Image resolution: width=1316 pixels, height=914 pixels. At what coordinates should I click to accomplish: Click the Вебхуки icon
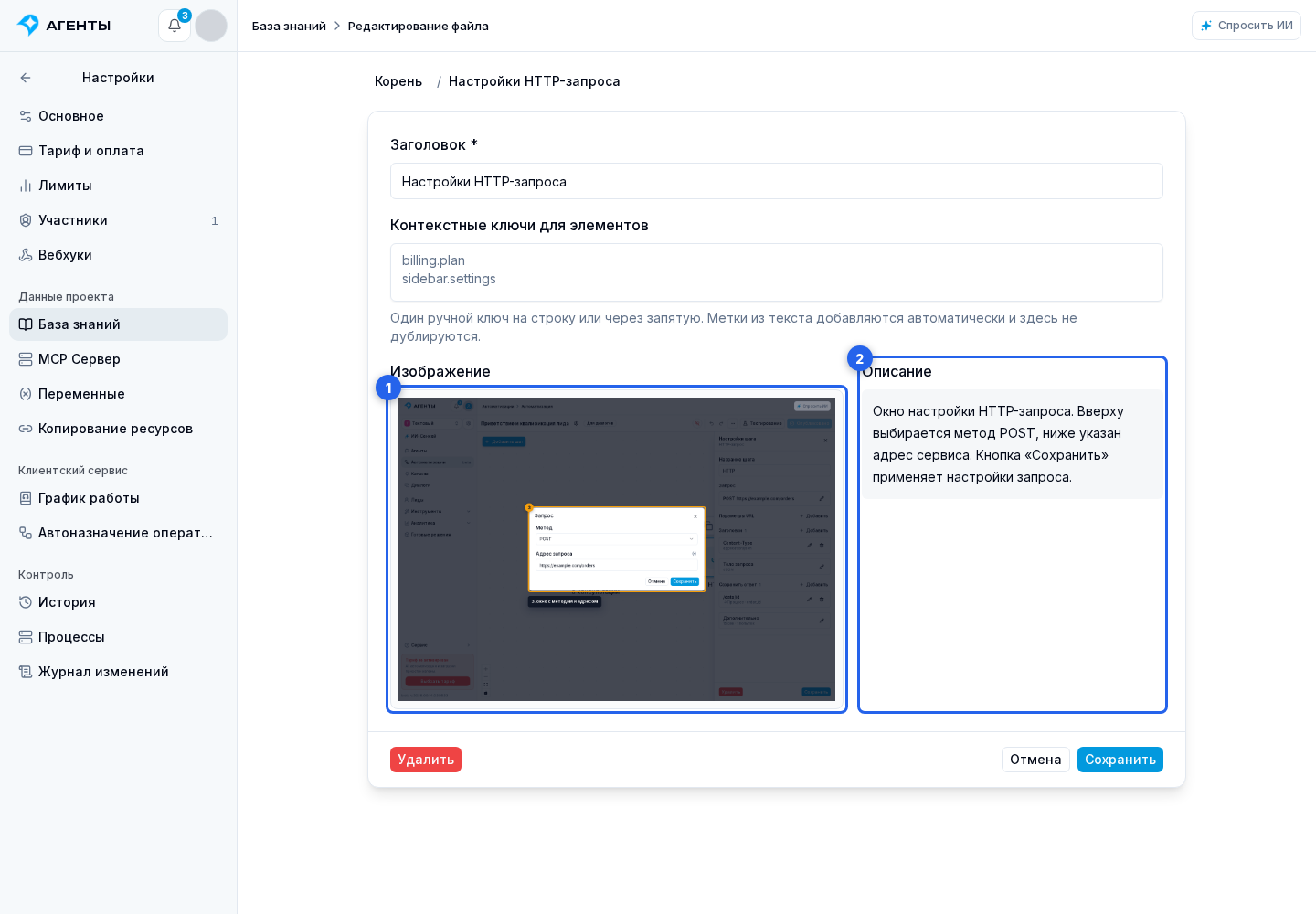26,255
